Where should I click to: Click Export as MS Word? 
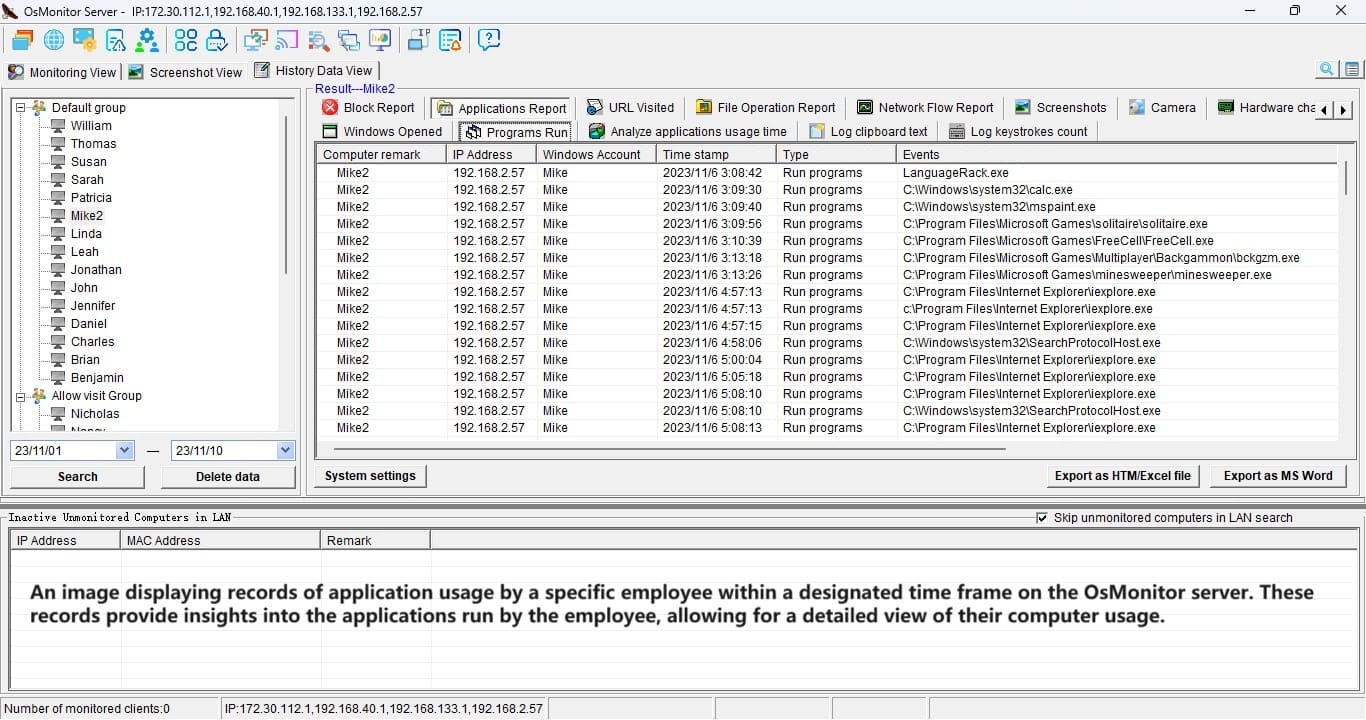coord(1278,476)
